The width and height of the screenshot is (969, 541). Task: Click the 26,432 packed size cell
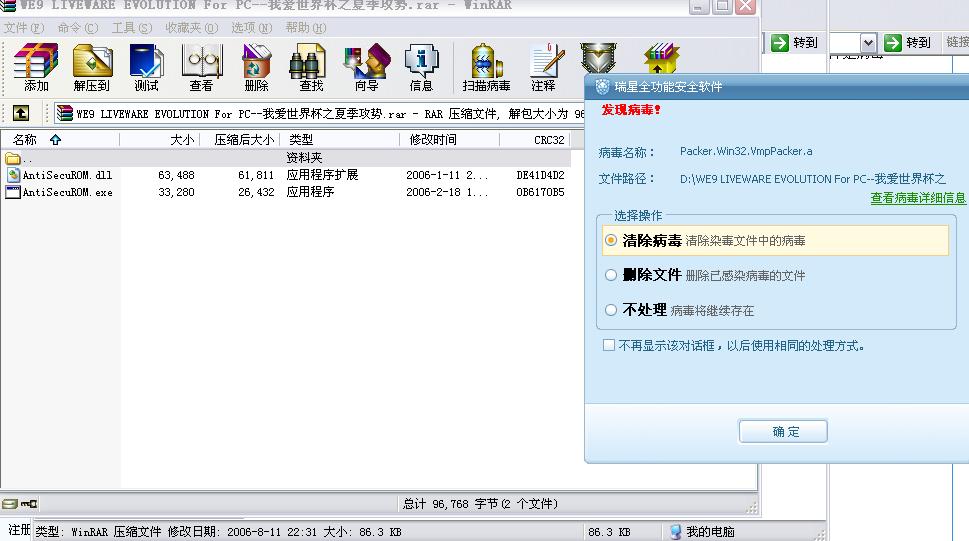[x=256, y=193]
